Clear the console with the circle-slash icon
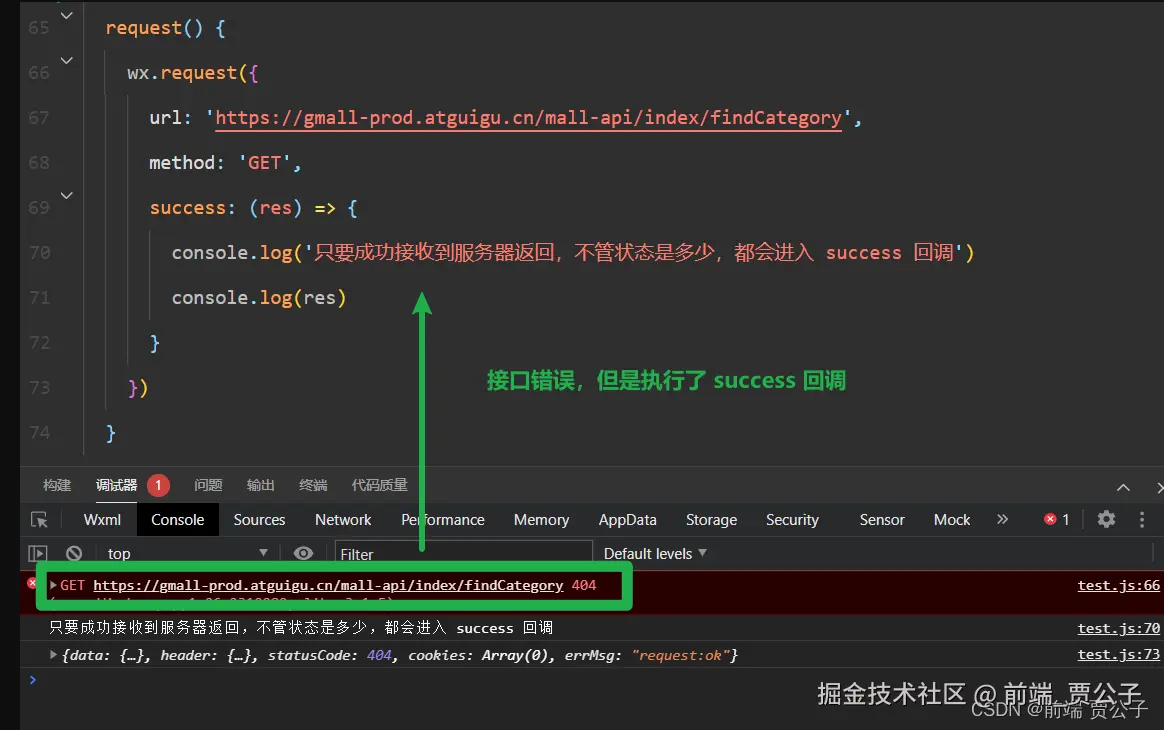This screenshot has height=730, width=1164. point(73,552)
